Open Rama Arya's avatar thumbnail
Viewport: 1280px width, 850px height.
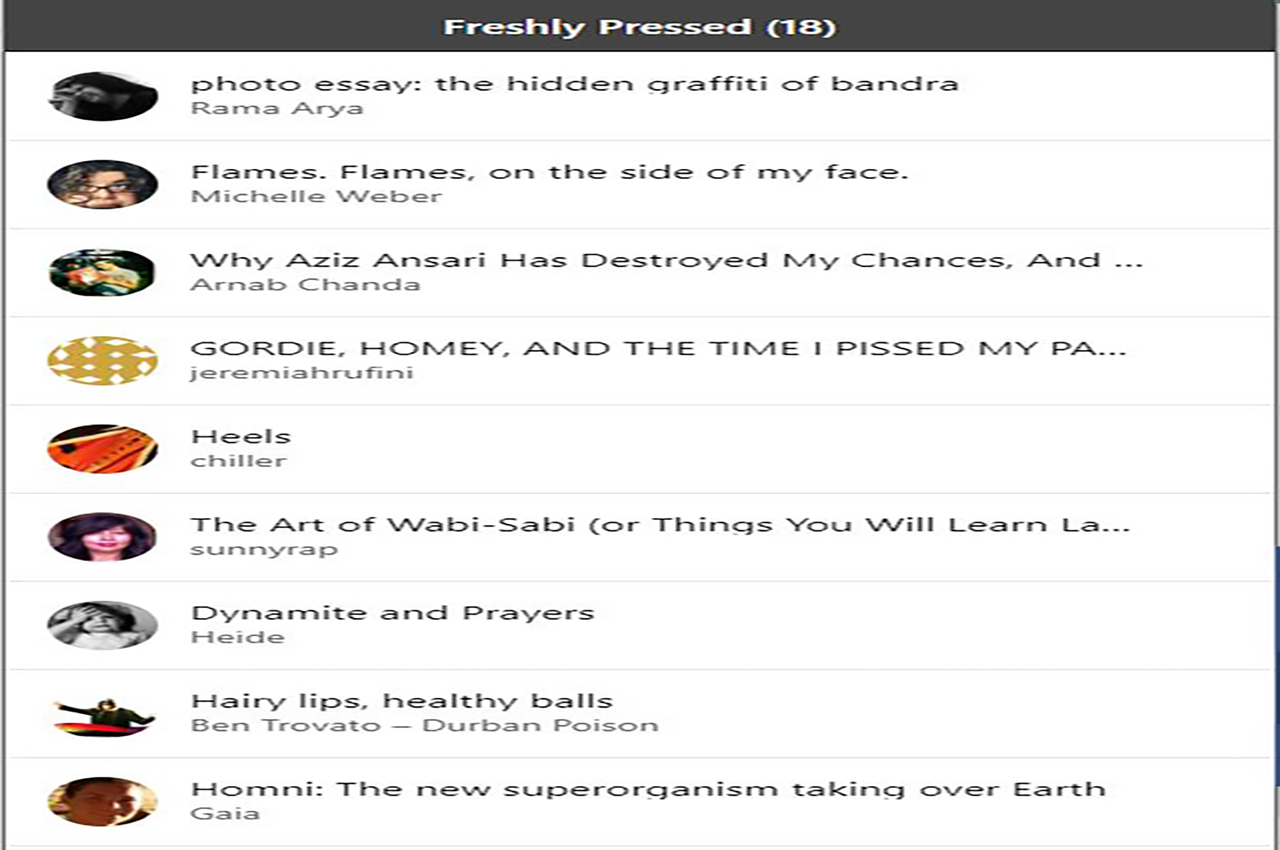[103, 96]
